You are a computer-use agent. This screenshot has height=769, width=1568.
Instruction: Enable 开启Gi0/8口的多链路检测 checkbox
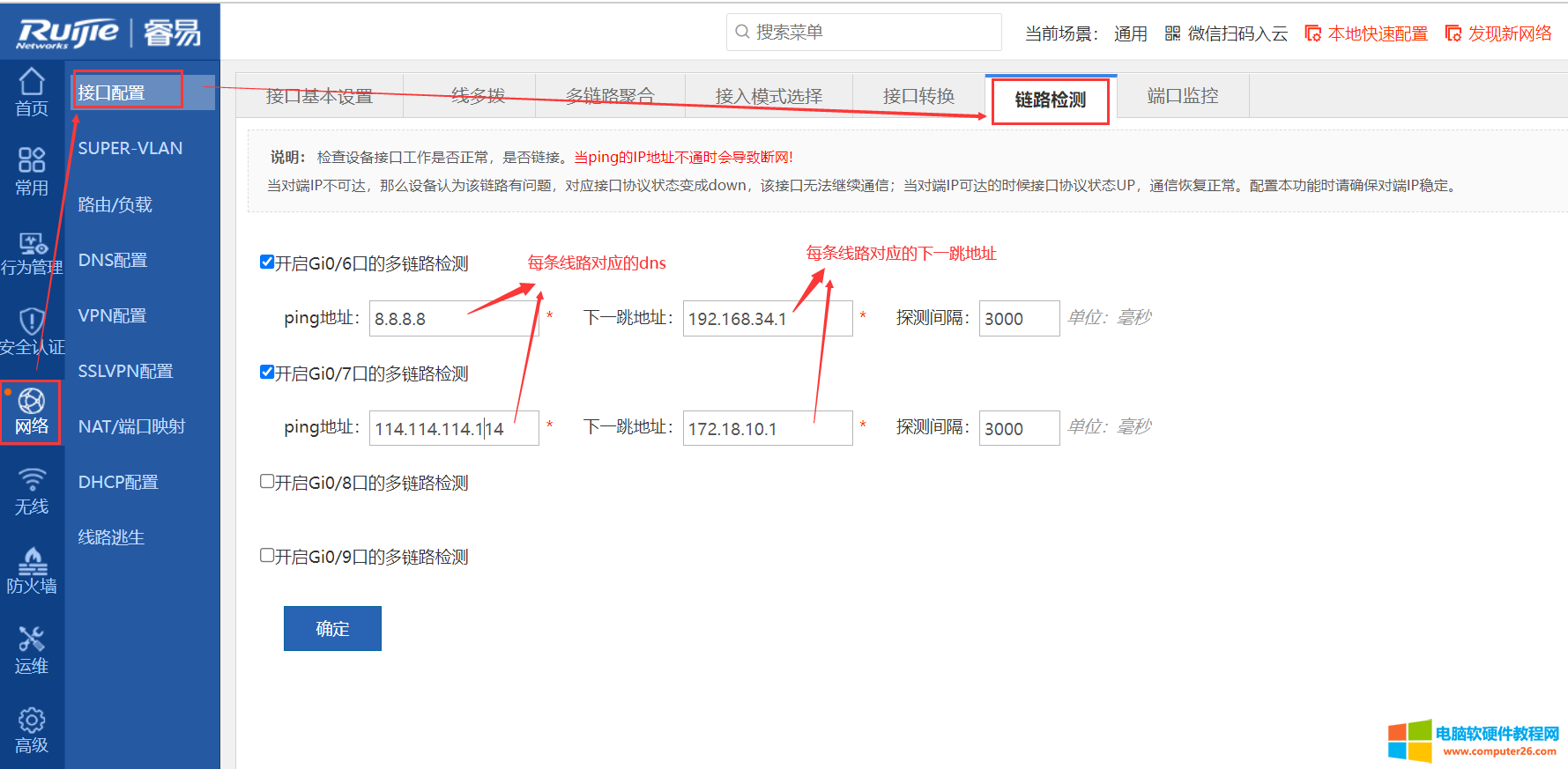(x=266, y=481)
